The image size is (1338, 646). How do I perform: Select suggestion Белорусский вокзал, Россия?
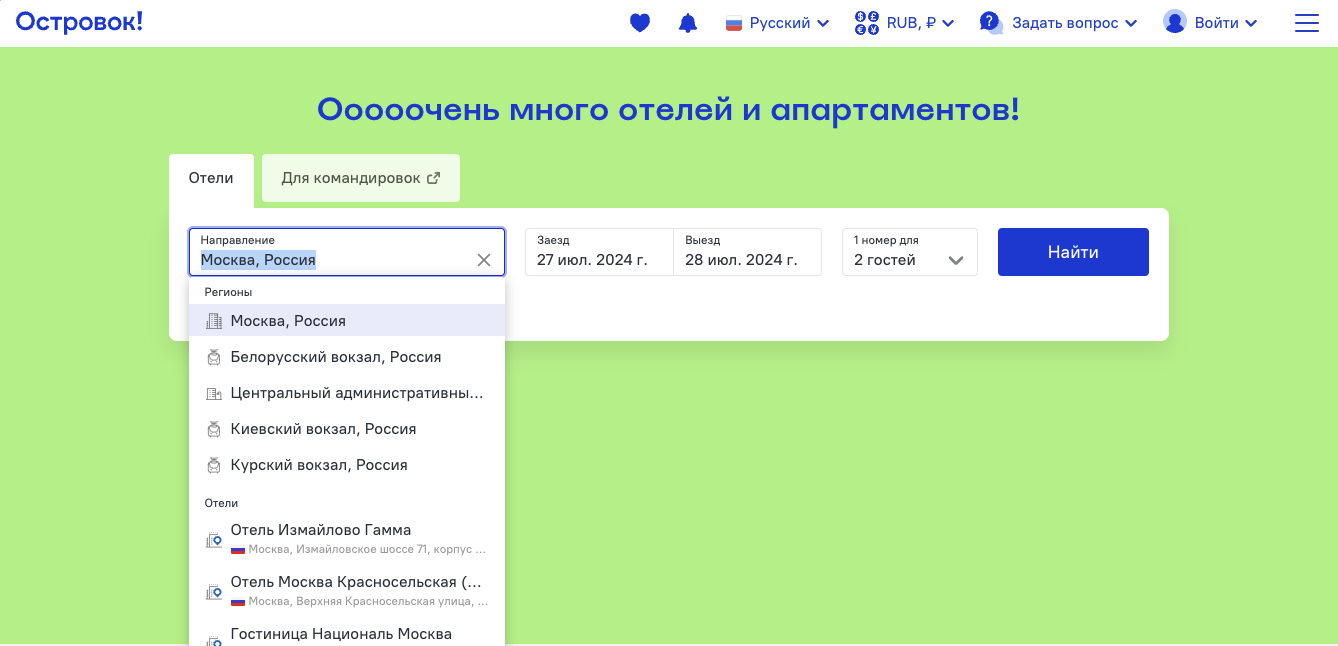tap(347, 357)
